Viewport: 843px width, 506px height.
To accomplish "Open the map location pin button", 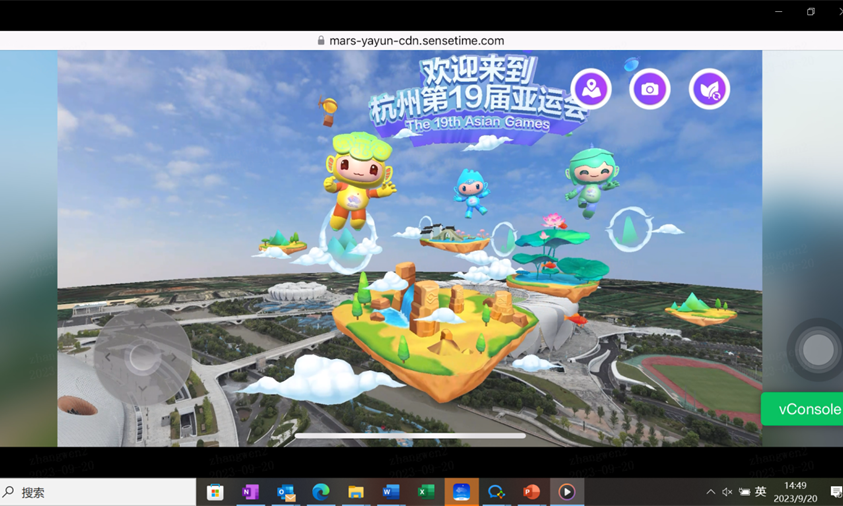I will point(591,89).
